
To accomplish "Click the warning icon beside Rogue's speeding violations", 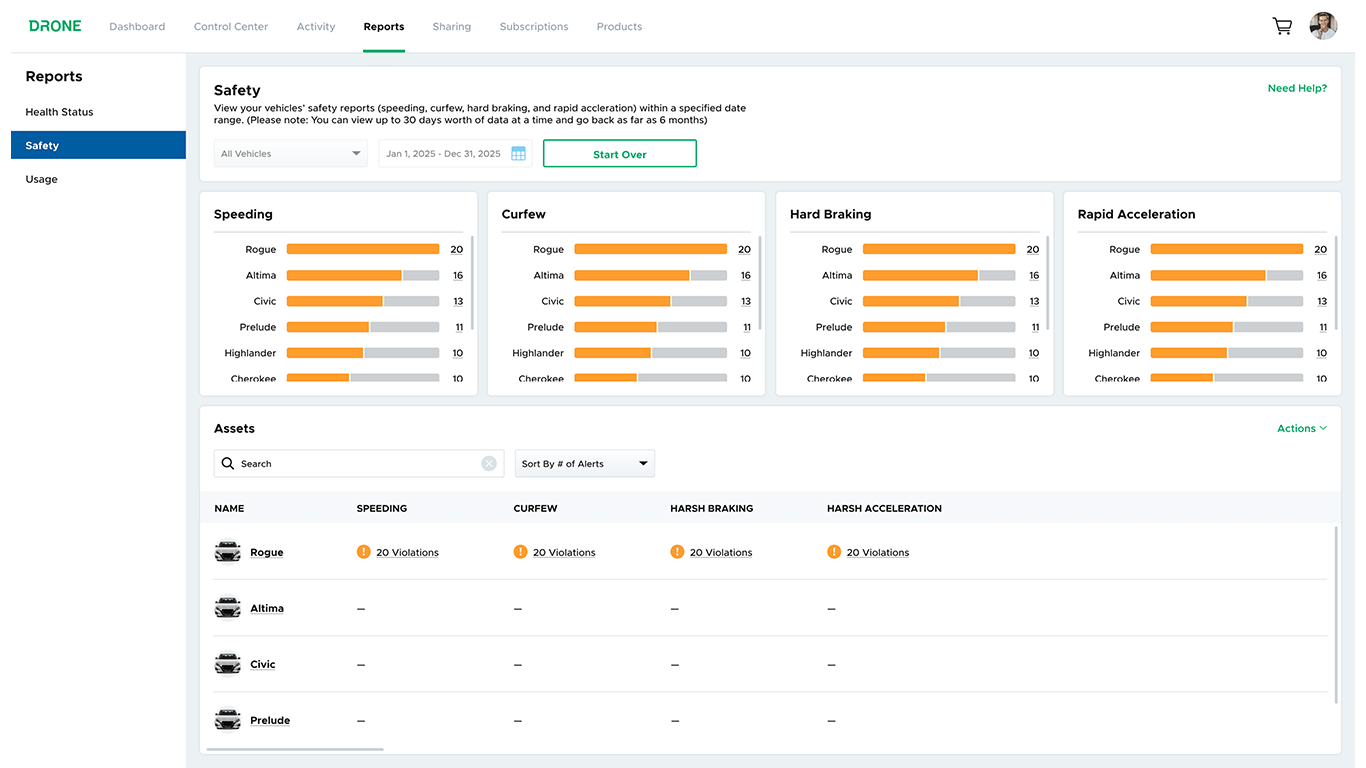I will click(363, 551).
